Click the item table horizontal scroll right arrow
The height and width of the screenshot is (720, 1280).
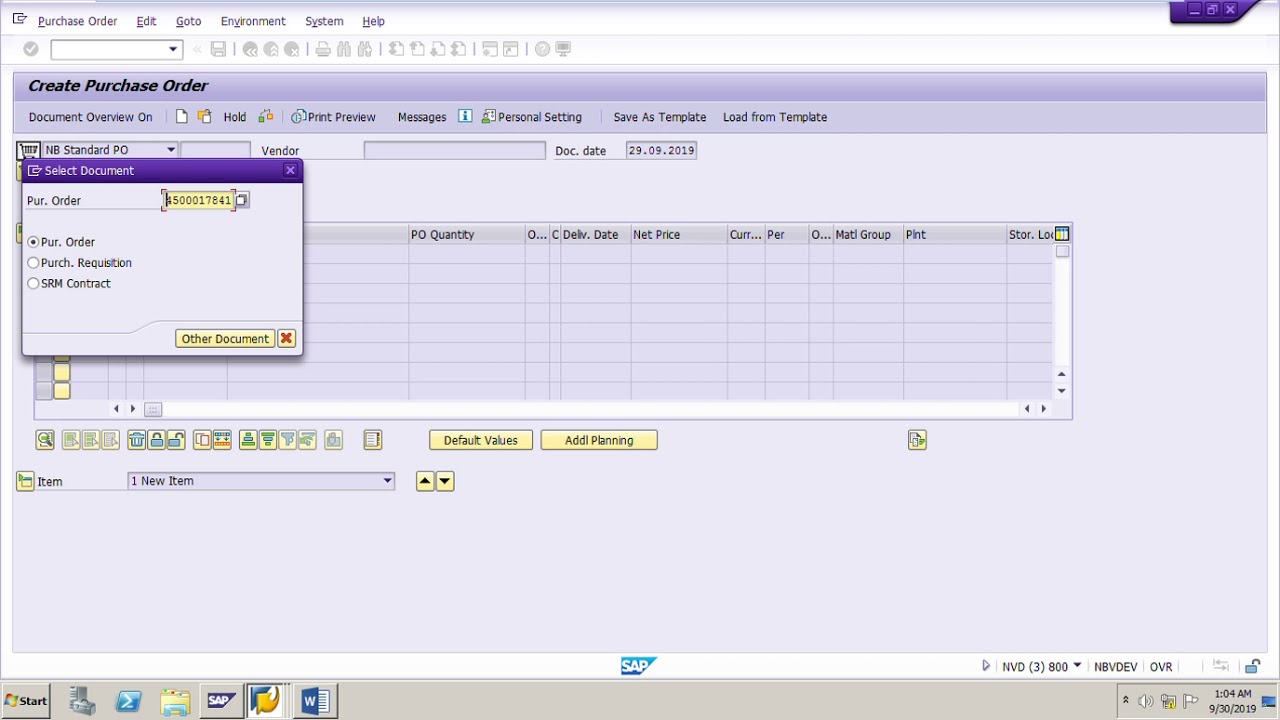coord(1044,409)
